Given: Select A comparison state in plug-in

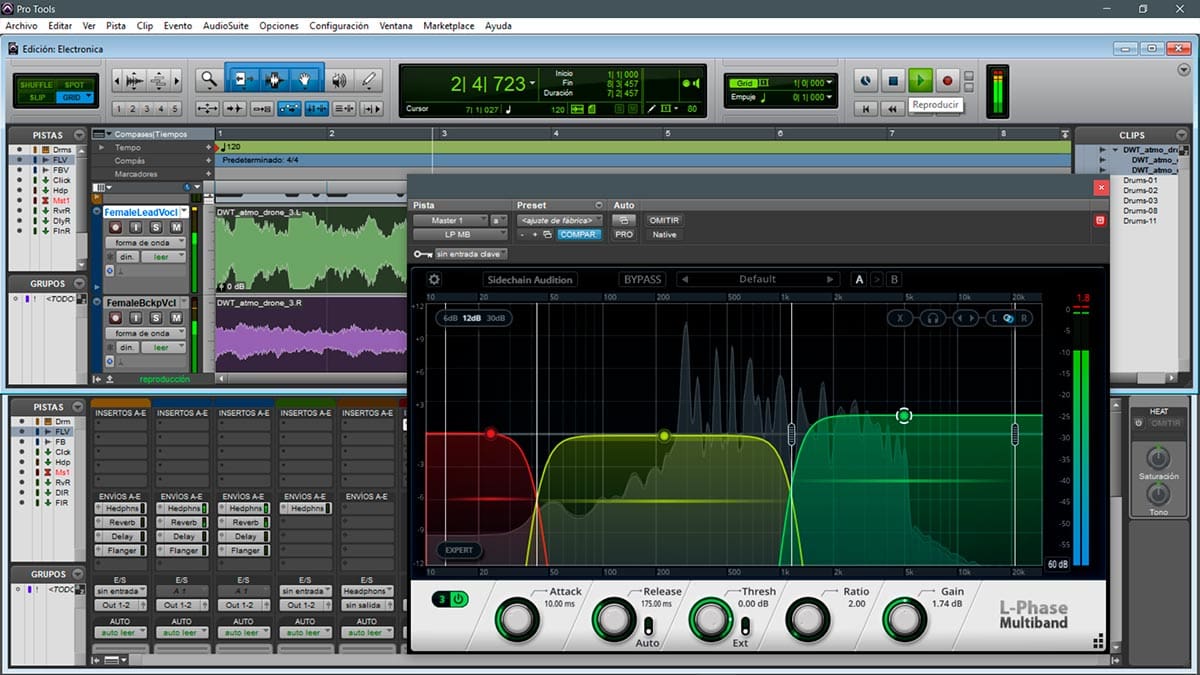Looking at the screenshot, I should 859,280.
